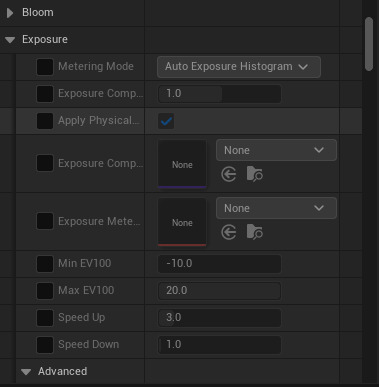The height and width of the screenshot is (387, 379).
Task: Toggle the Apply Physical Camera Exposure checkmark
Action: coord(166,121)
